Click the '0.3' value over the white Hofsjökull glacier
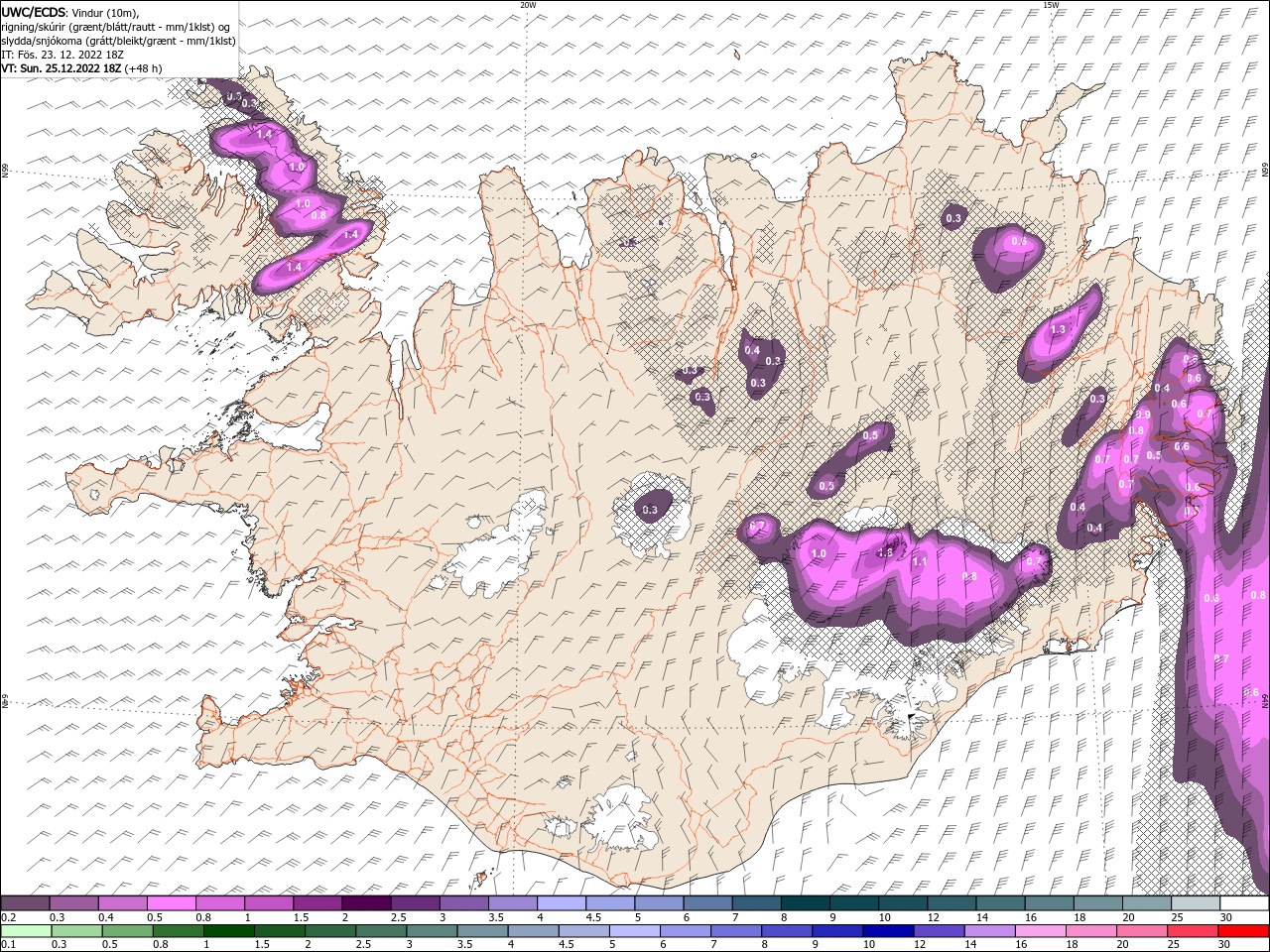Image resolution: width=1270 pixels, height=952 pixels. click(650, 510)
